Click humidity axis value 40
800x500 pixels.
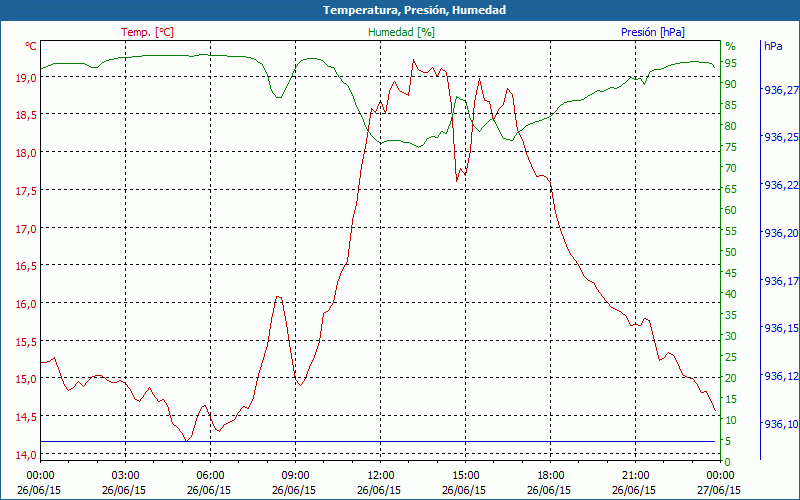(x=731, y=294)
